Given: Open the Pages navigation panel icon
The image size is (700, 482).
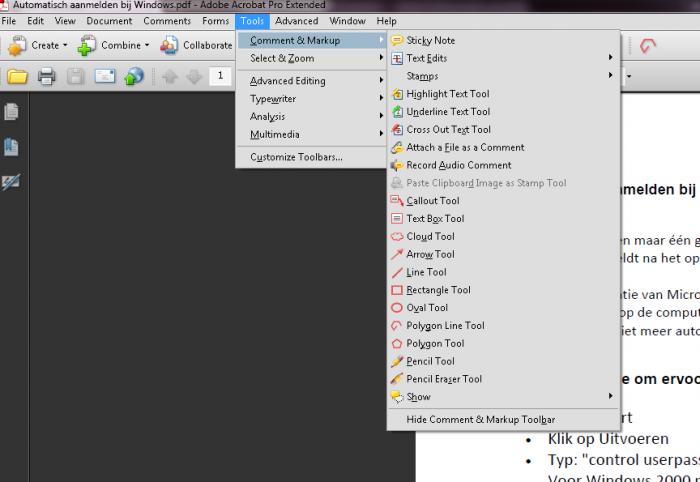Looking at the screenshot, I should coord(11,112).
